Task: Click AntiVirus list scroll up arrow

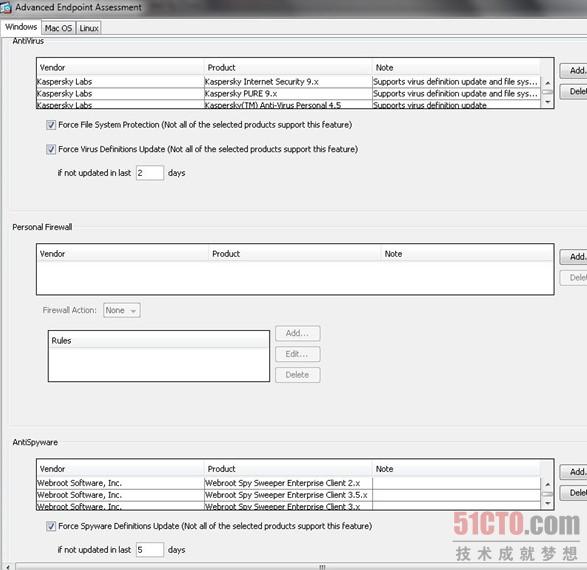Action: pyautogui.click(x=548, y=83)
